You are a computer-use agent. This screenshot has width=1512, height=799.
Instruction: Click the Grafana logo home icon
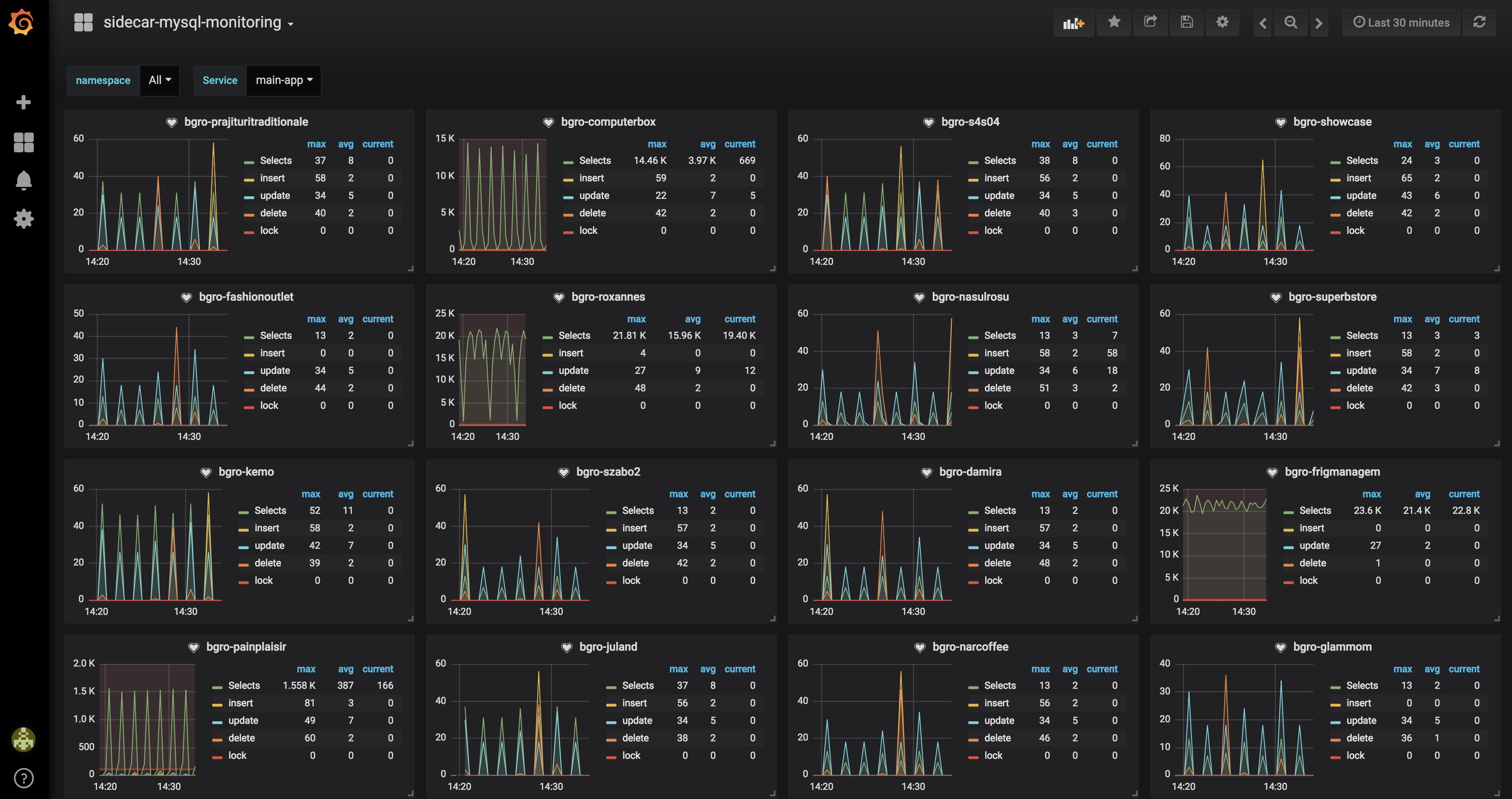[22, 22]
